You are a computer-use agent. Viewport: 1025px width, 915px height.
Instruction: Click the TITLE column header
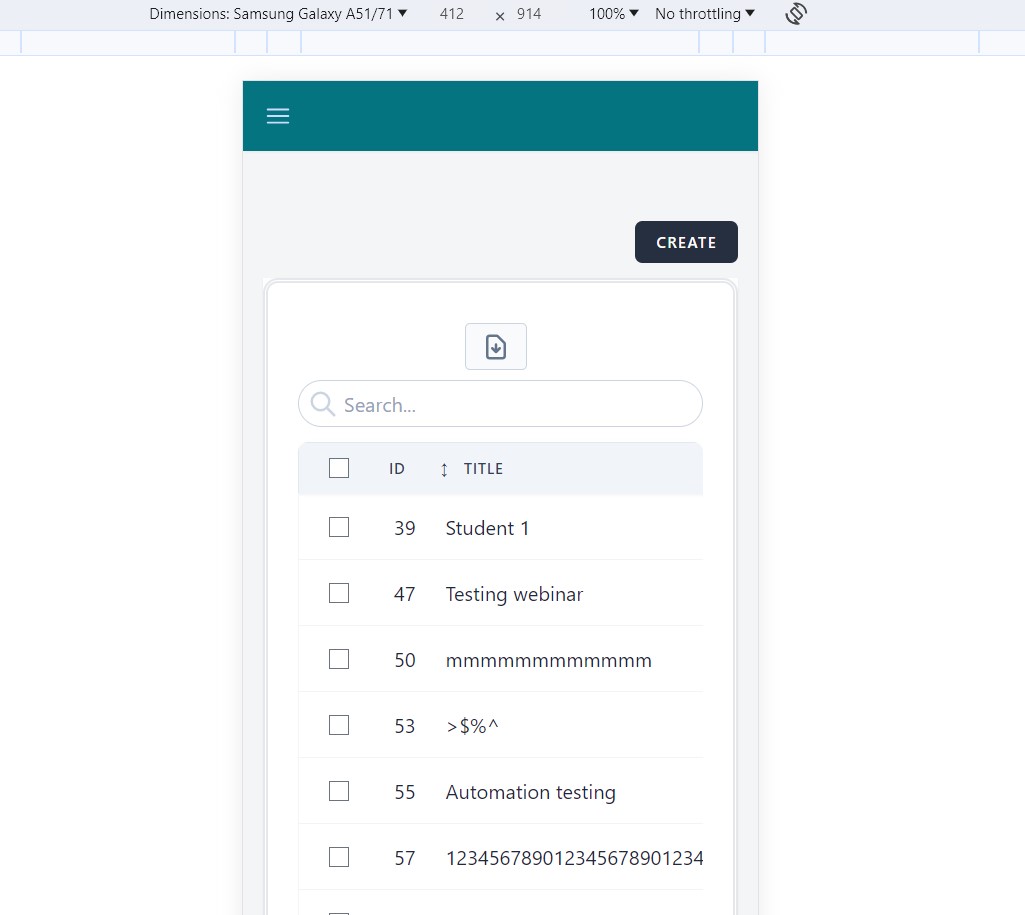coord(483,469)
